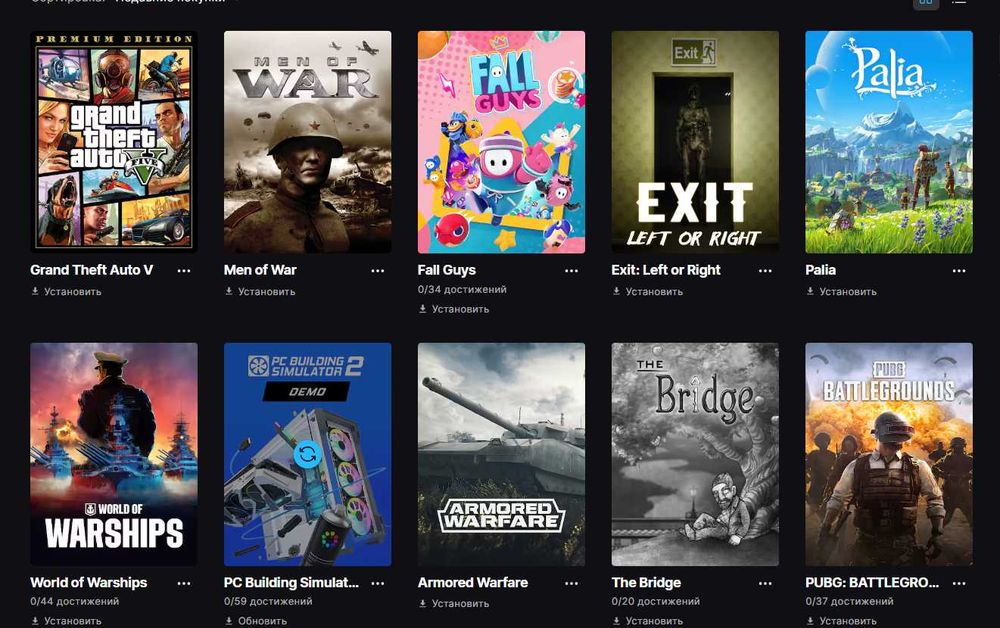This screenshot has height=628, width=1000.
Task: Open the three-dot menu for Men of War
Action: coord(378,270)
